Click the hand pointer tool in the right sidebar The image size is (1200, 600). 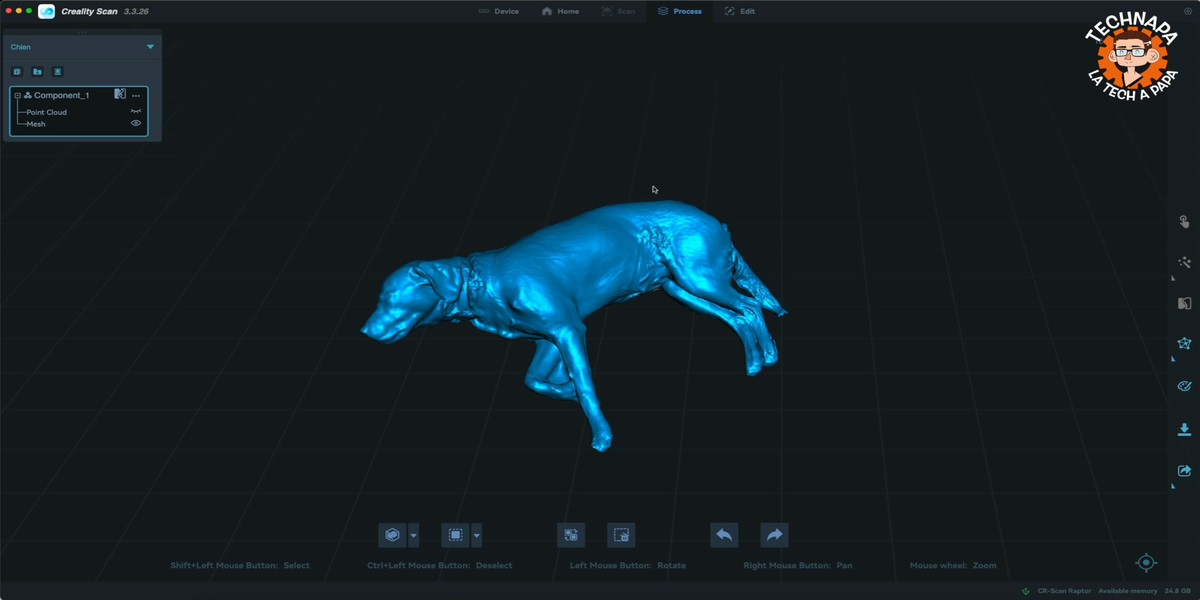tap(1184, 222)
